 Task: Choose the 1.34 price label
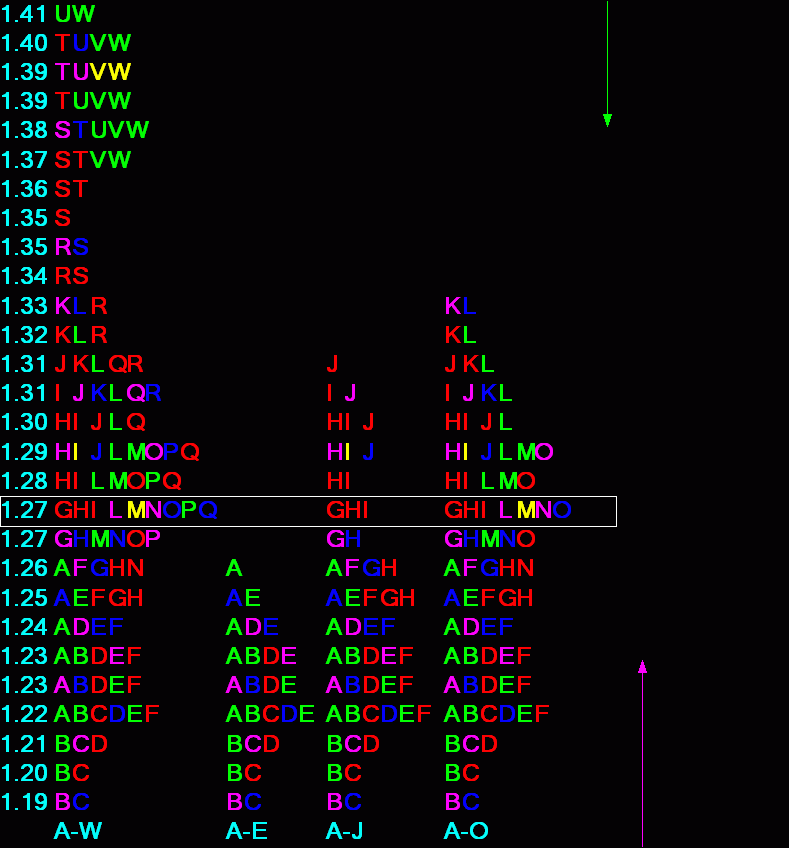[x=24, y=276]
